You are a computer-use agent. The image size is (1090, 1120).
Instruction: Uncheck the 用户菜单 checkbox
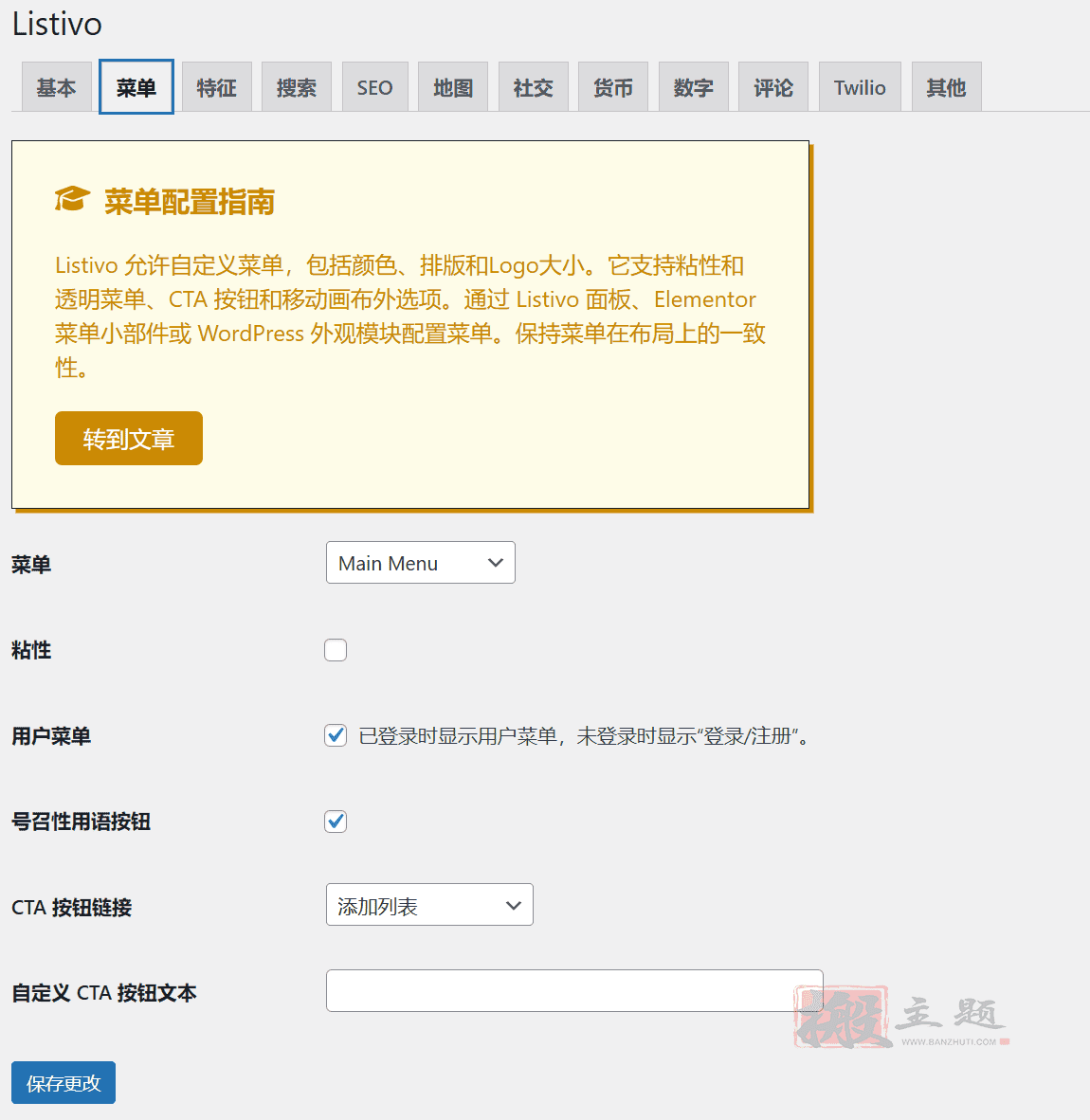336,735
